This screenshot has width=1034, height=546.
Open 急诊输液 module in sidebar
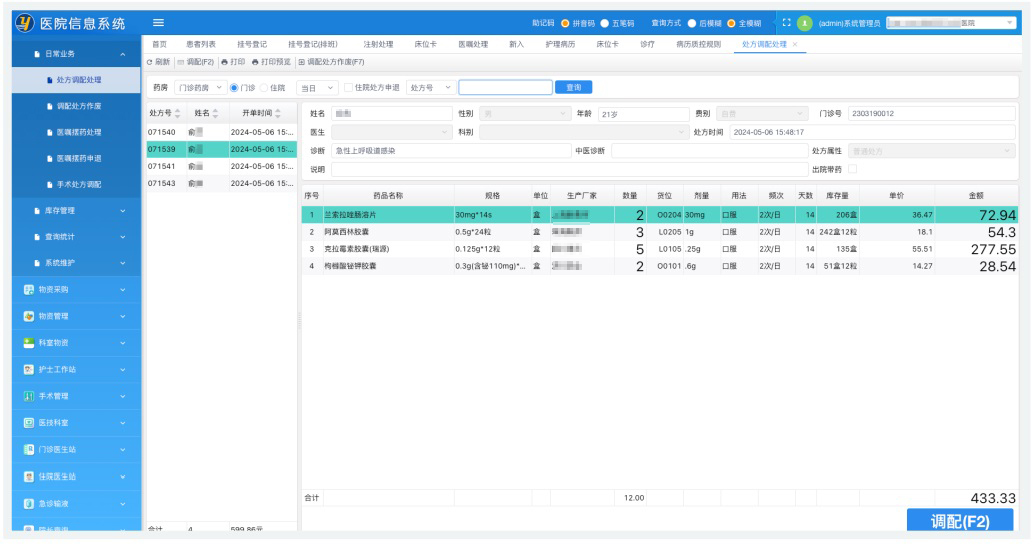click(x=76, y=504)
